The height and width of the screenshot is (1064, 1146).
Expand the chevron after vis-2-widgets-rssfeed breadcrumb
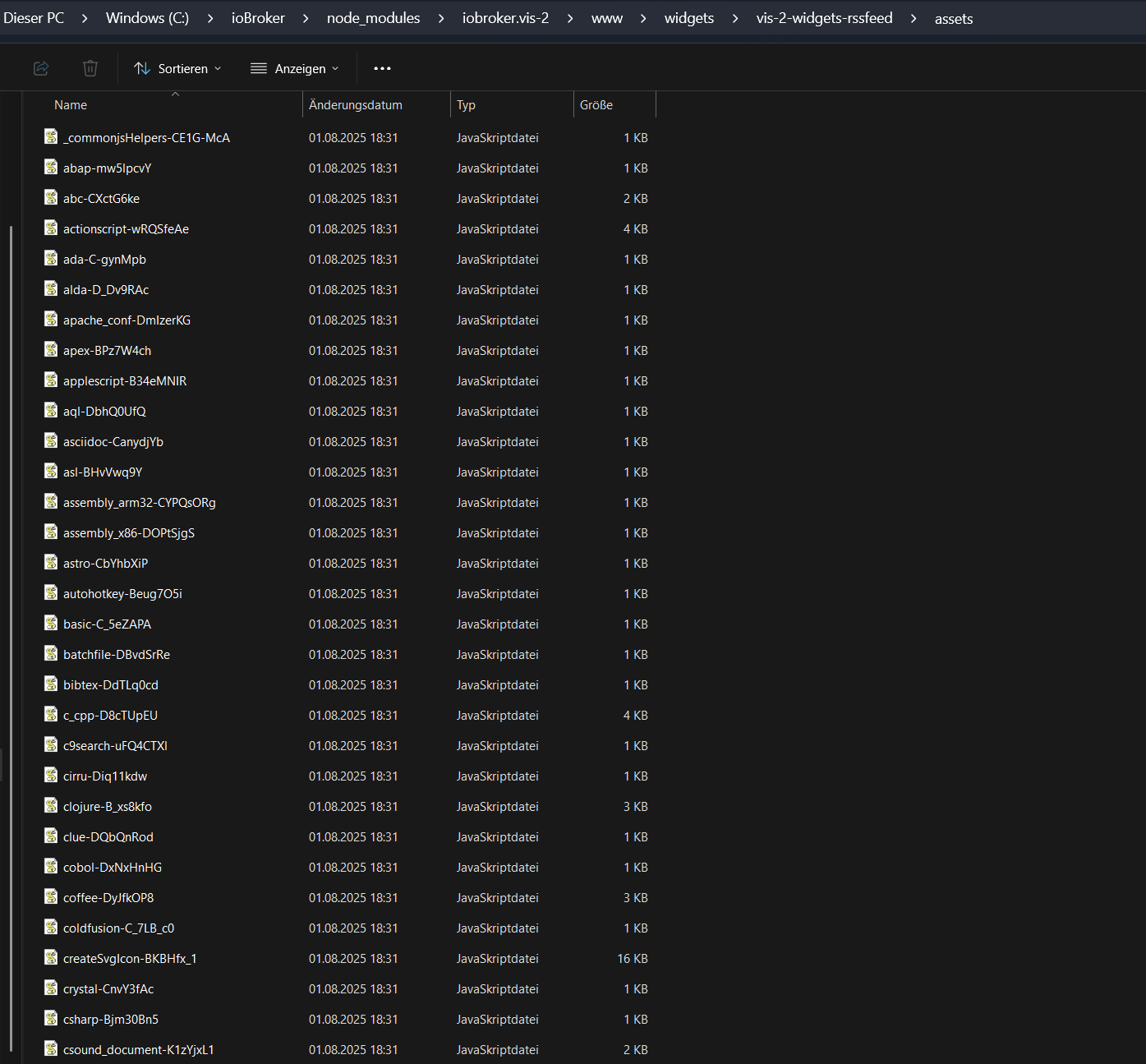point(914,18)
